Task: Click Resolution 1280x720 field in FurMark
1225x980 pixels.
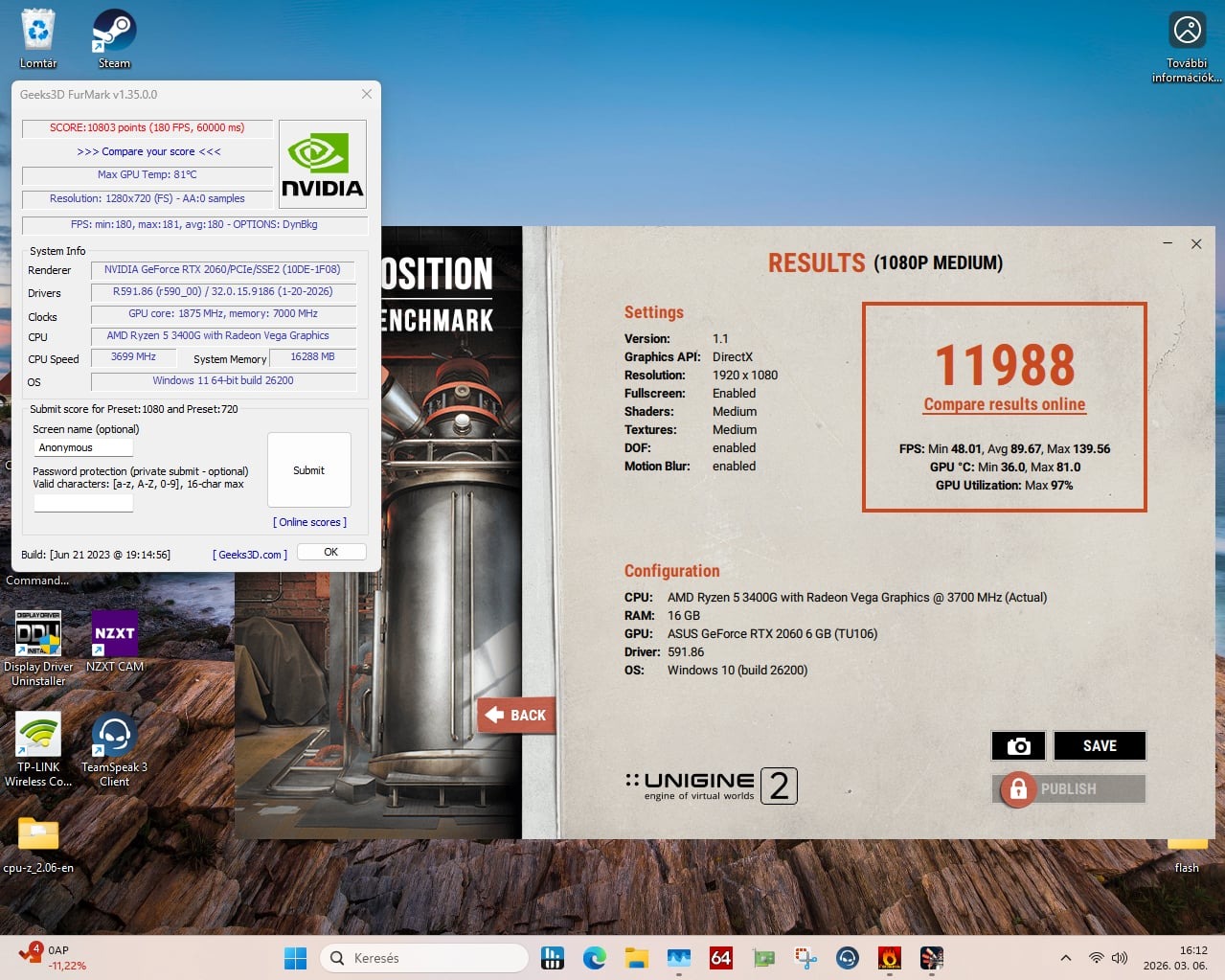Action: (147, 198)
